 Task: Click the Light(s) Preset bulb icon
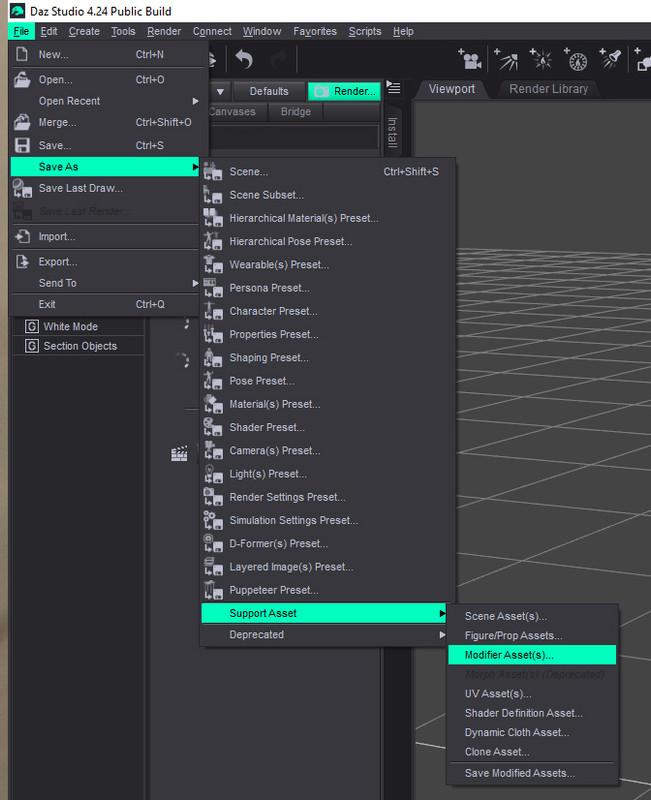tap(213, 474)
